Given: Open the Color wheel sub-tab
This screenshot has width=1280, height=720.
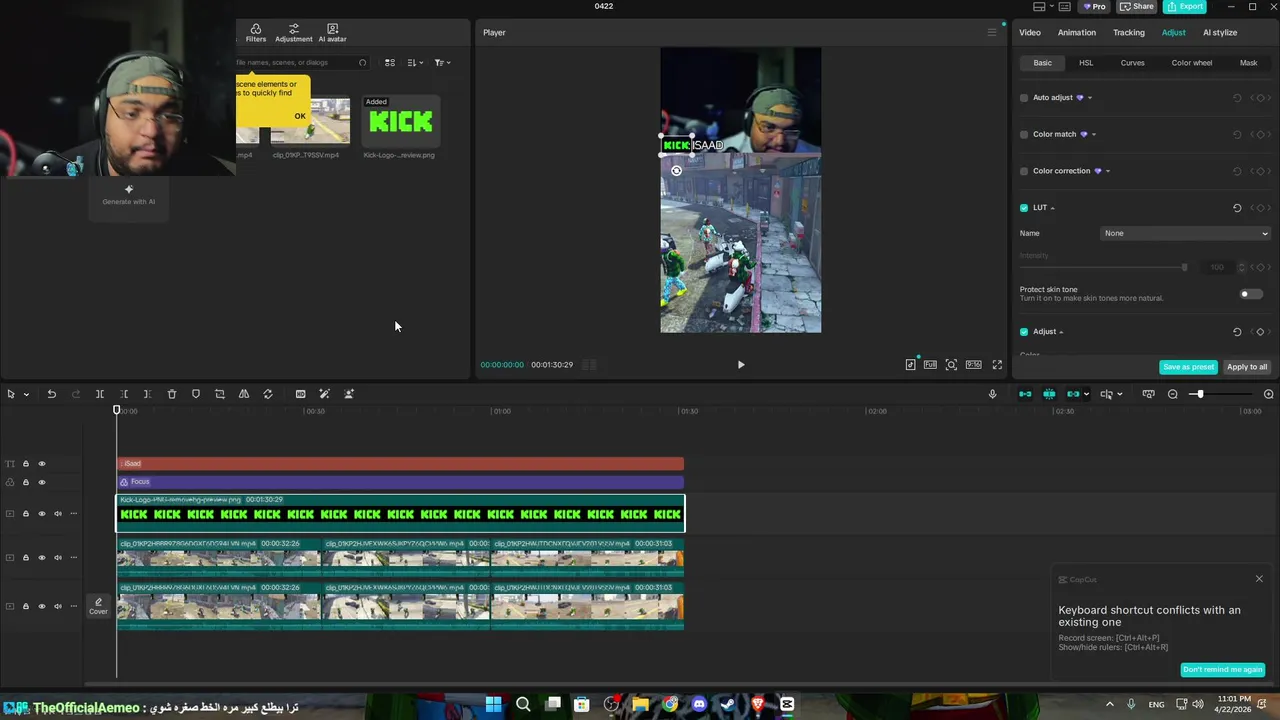Looking at the screenshot, I should pos(1192,63).
